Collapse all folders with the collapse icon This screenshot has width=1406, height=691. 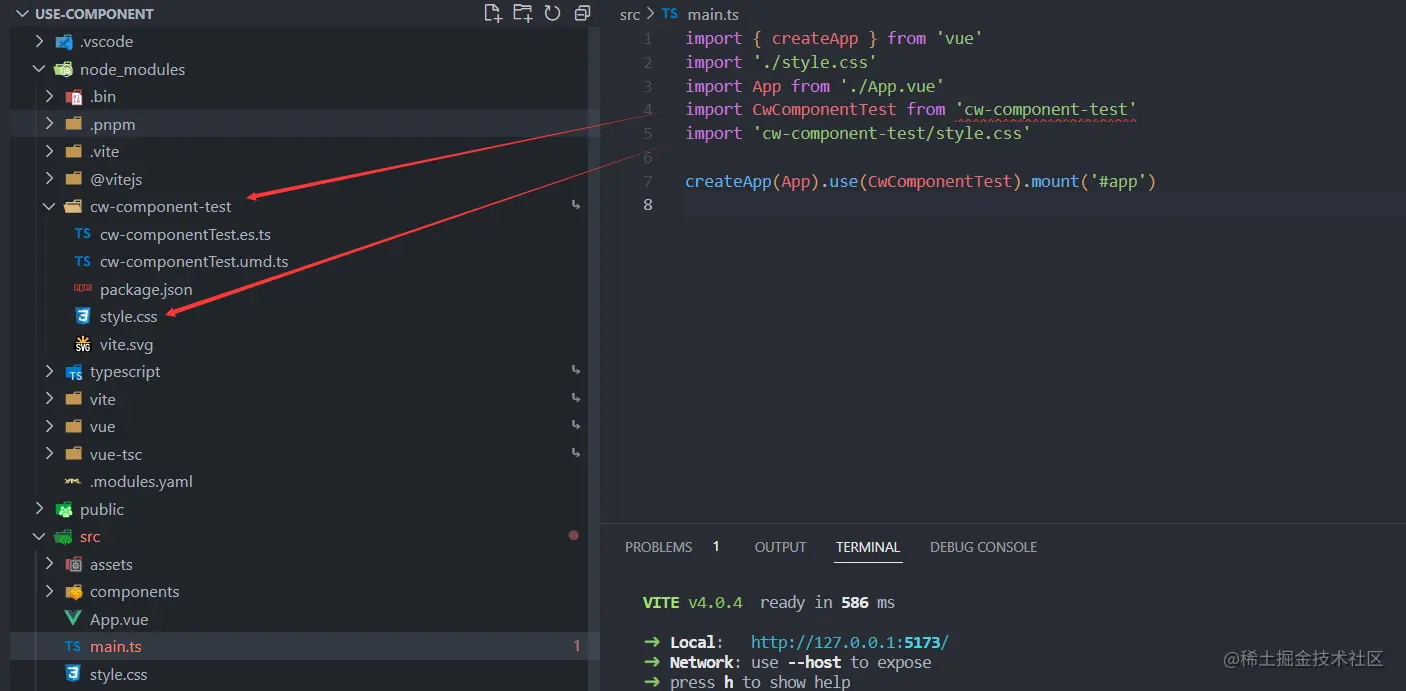582,13
